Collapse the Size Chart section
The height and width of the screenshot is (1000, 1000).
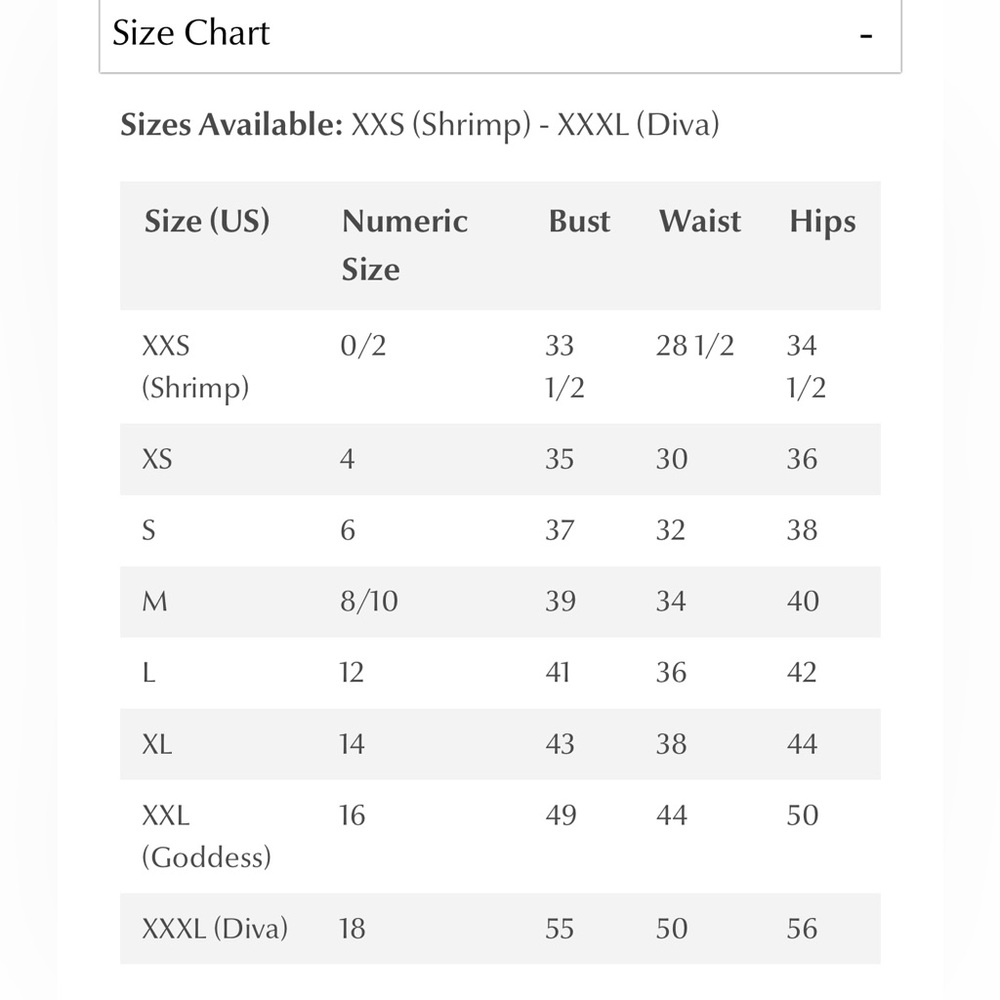pyautogui.click(x=500, y=34)
